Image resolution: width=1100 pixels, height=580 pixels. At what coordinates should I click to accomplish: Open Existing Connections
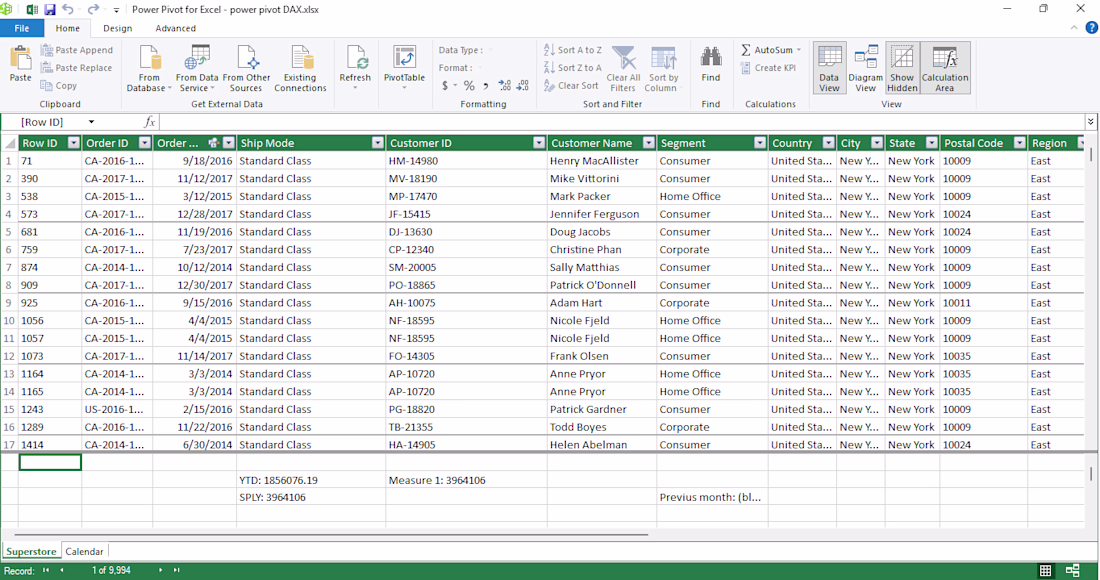pos(300,68)
